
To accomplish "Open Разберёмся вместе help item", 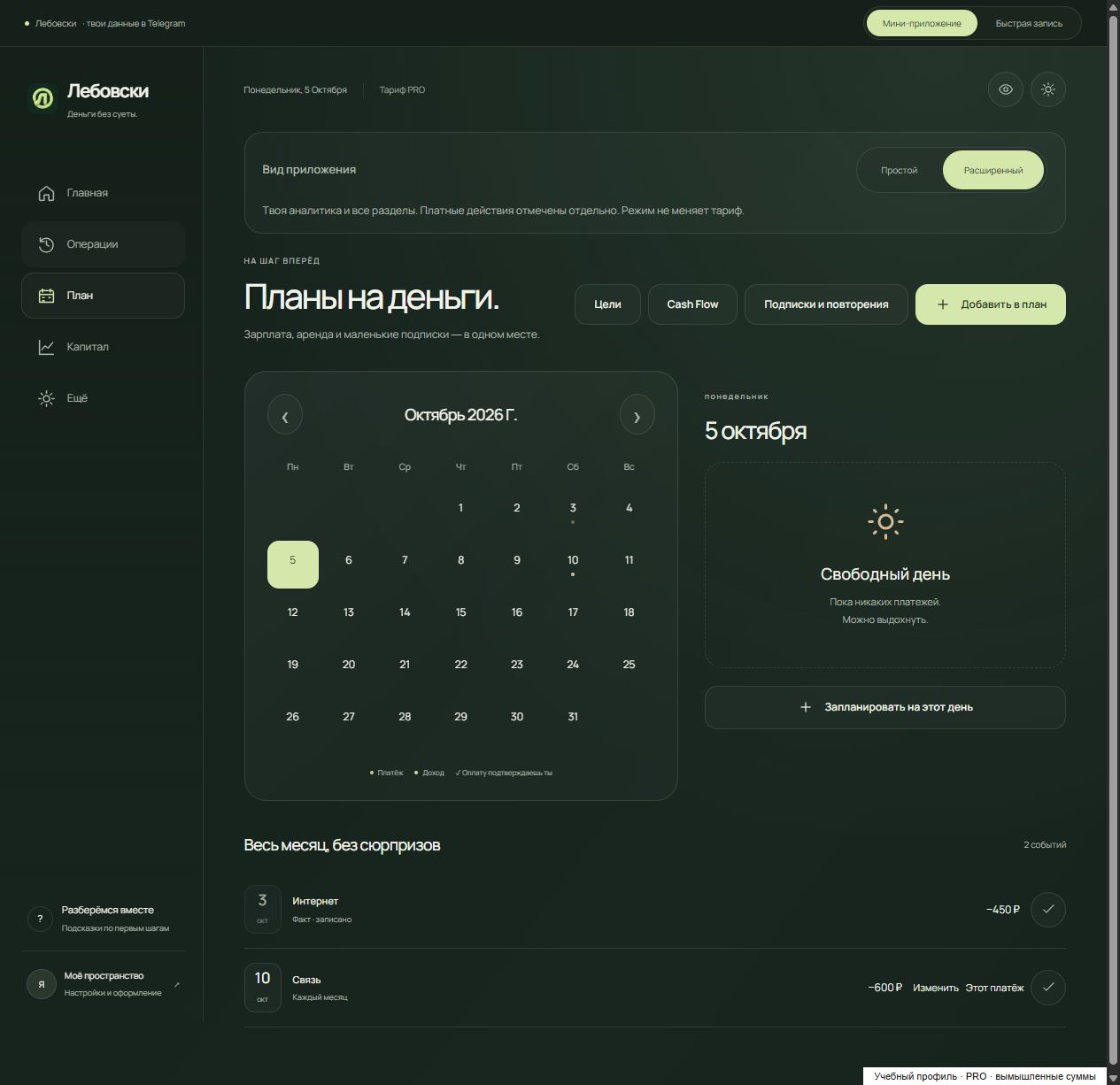I will click(x=103, y=919).
